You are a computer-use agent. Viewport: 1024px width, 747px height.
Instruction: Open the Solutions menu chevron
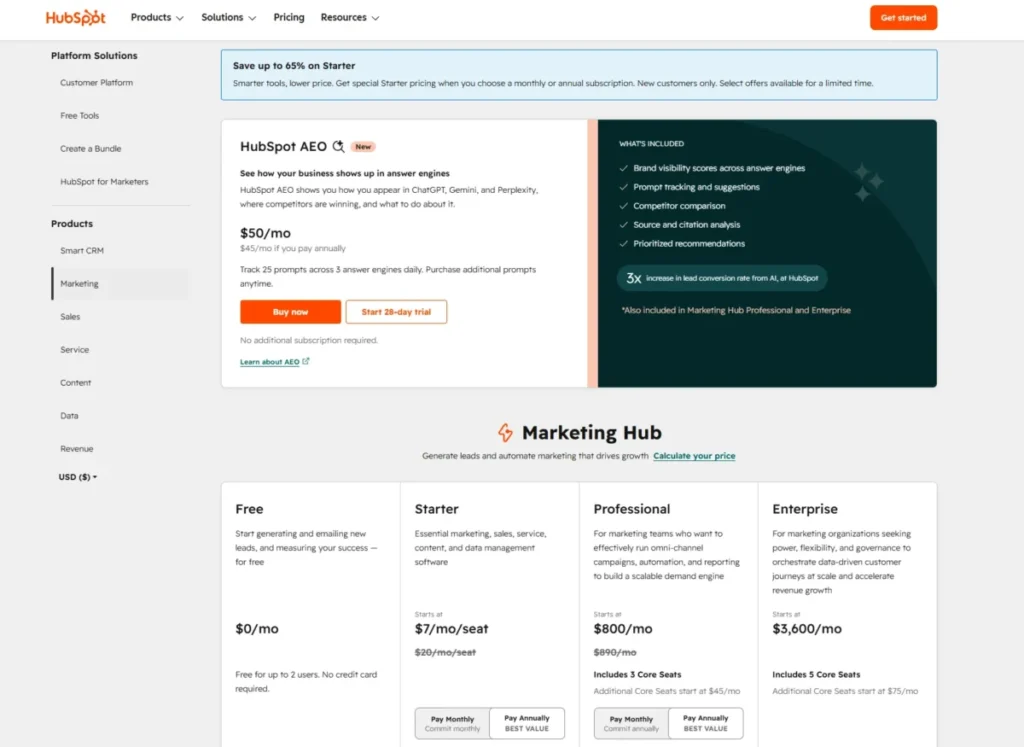252,18
